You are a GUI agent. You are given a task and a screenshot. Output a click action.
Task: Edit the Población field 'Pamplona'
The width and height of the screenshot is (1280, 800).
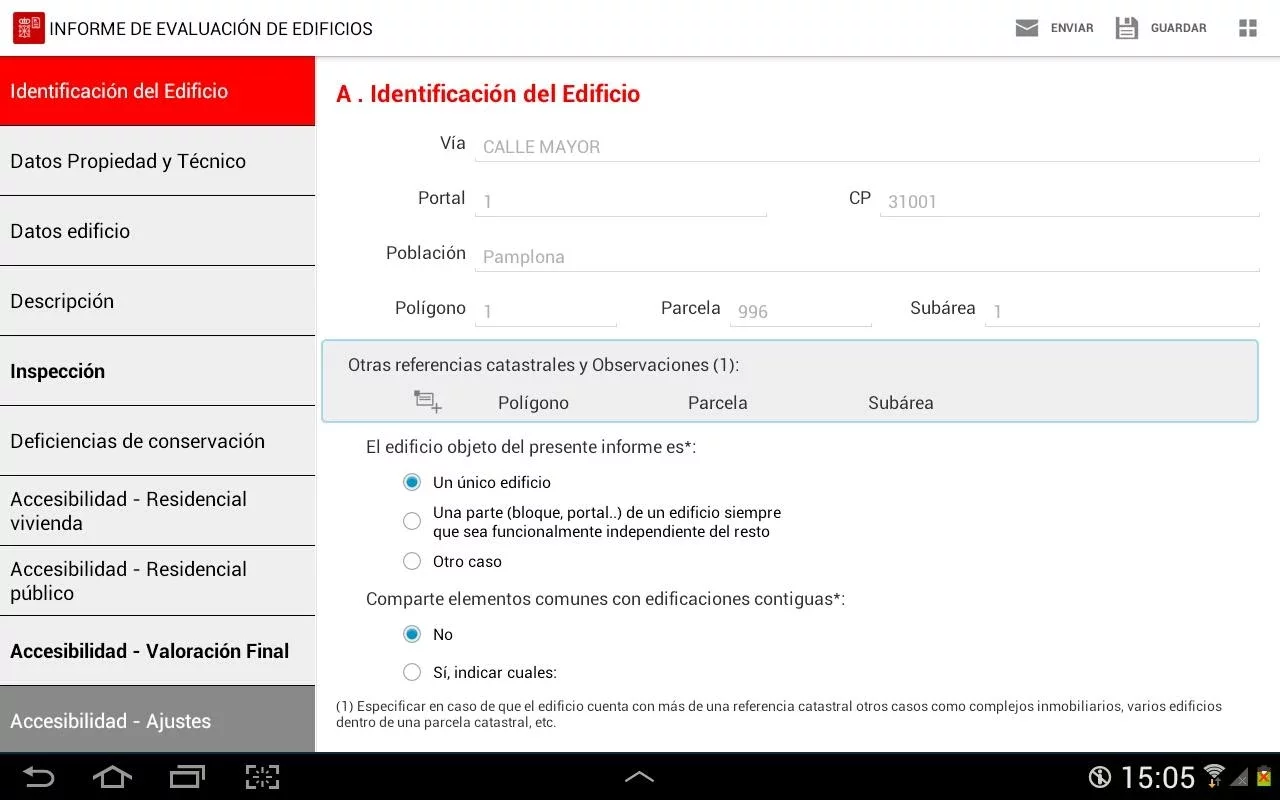867,256
